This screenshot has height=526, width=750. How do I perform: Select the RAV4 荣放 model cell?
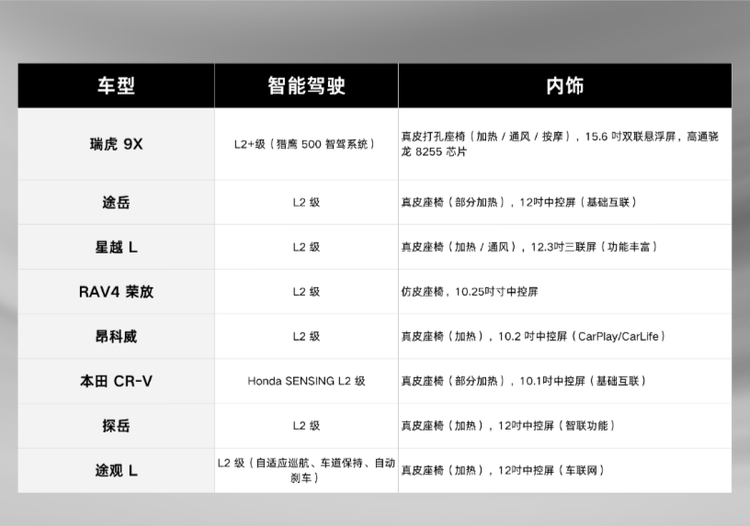[x=116, y=292]
